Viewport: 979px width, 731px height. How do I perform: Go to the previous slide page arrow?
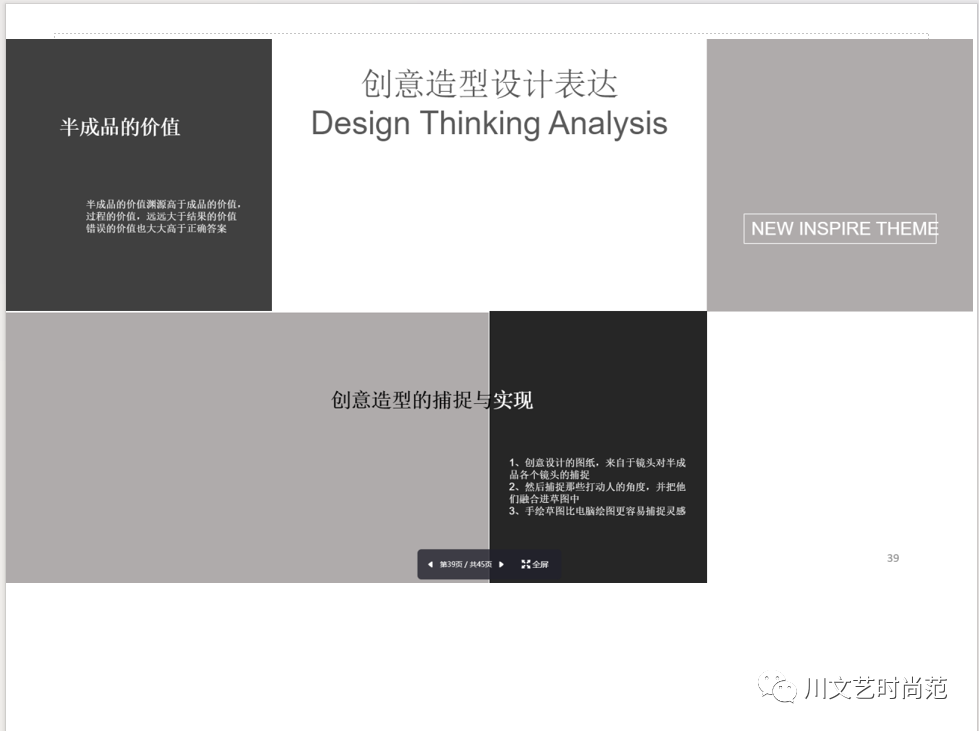(430, 565)
